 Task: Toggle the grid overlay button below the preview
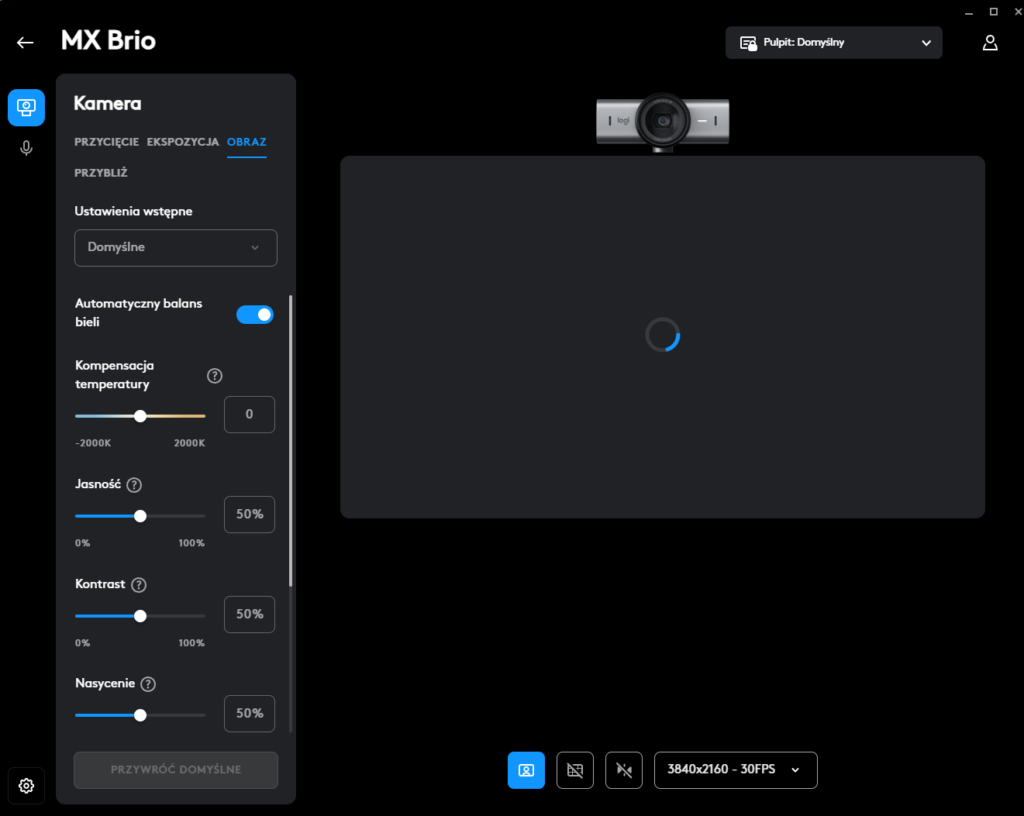pos(575,770)
